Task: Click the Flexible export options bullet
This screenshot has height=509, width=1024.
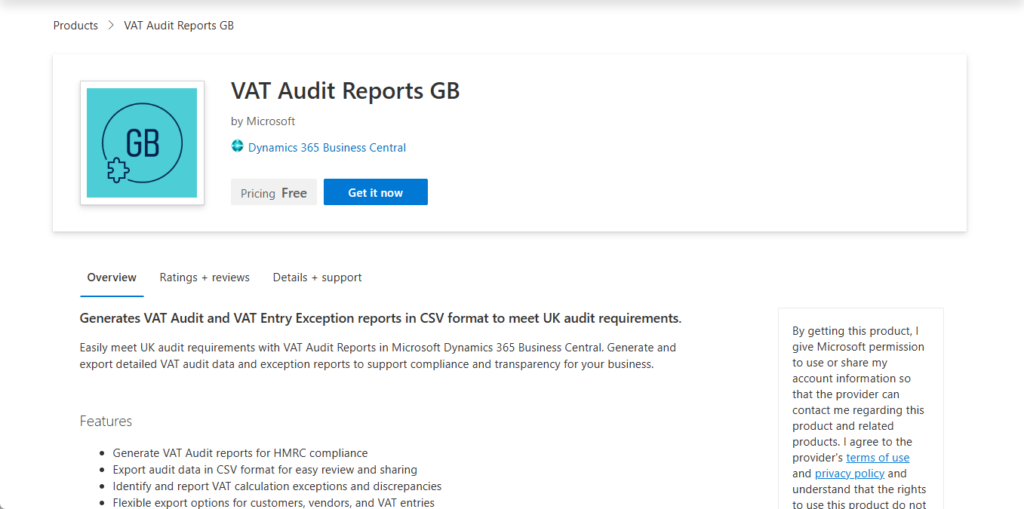Action: pos(273,502)
